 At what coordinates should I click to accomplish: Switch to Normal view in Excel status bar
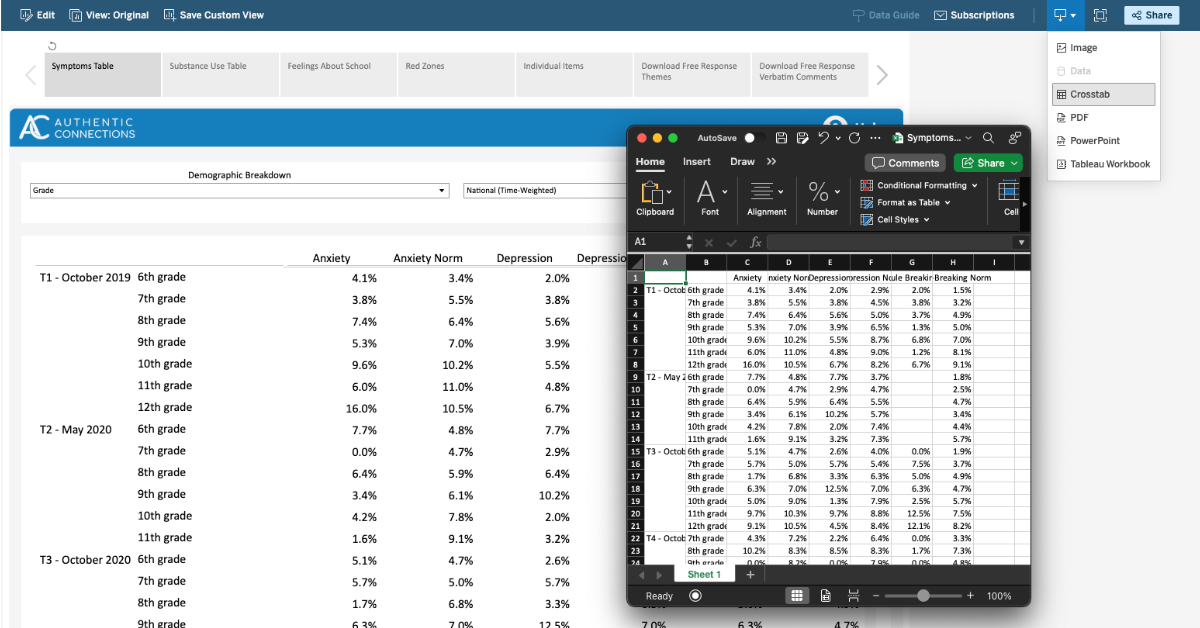click(798, 595)
